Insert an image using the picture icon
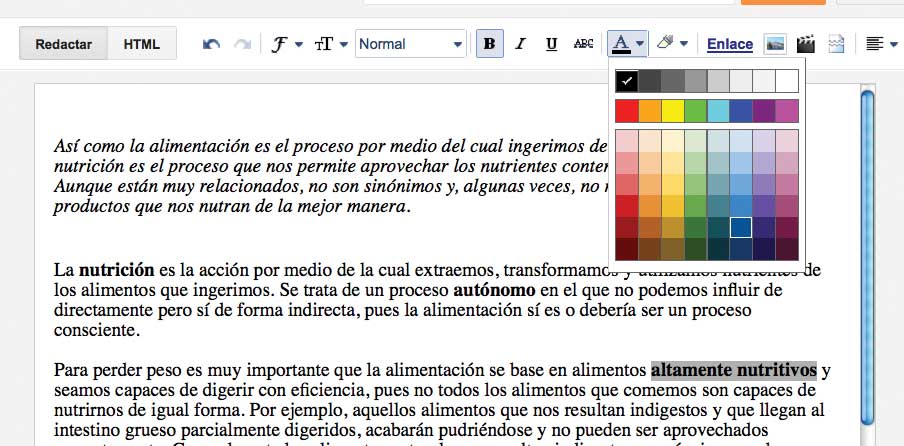The height and width of the screenshot is (446, 904). 774,44
